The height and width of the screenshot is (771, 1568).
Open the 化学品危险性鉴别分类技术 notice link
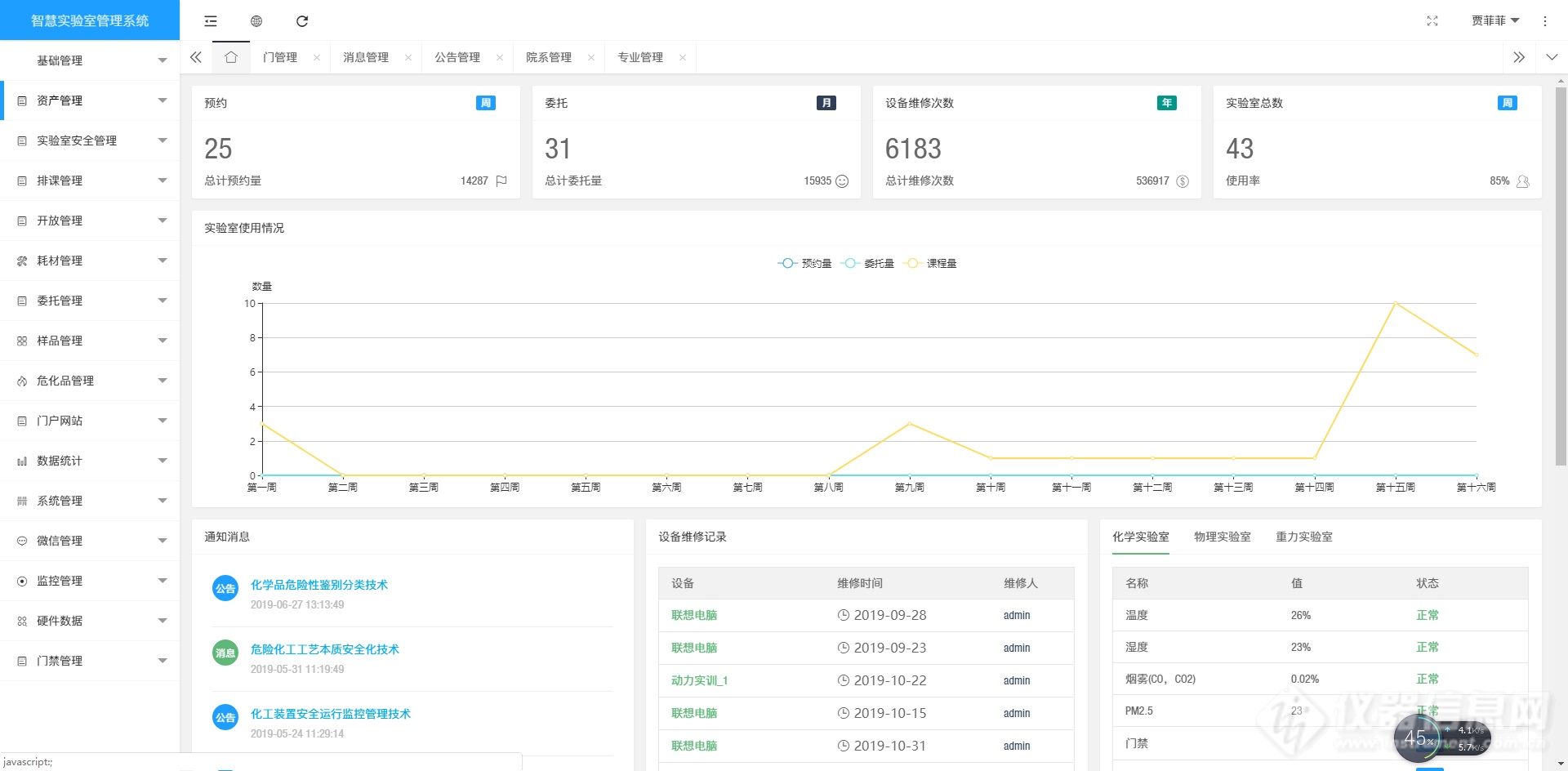point(318,585)
